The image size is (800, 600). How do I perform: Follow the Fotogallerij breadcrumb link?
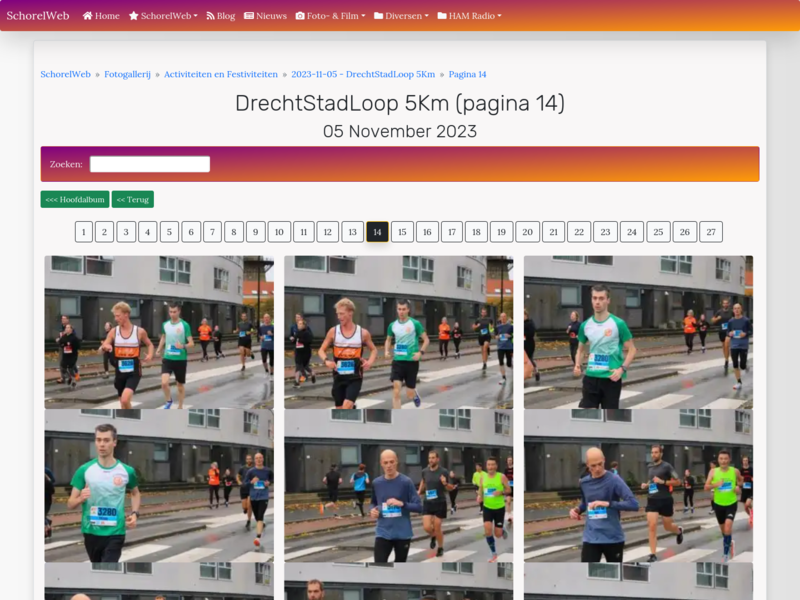(128, 74)
